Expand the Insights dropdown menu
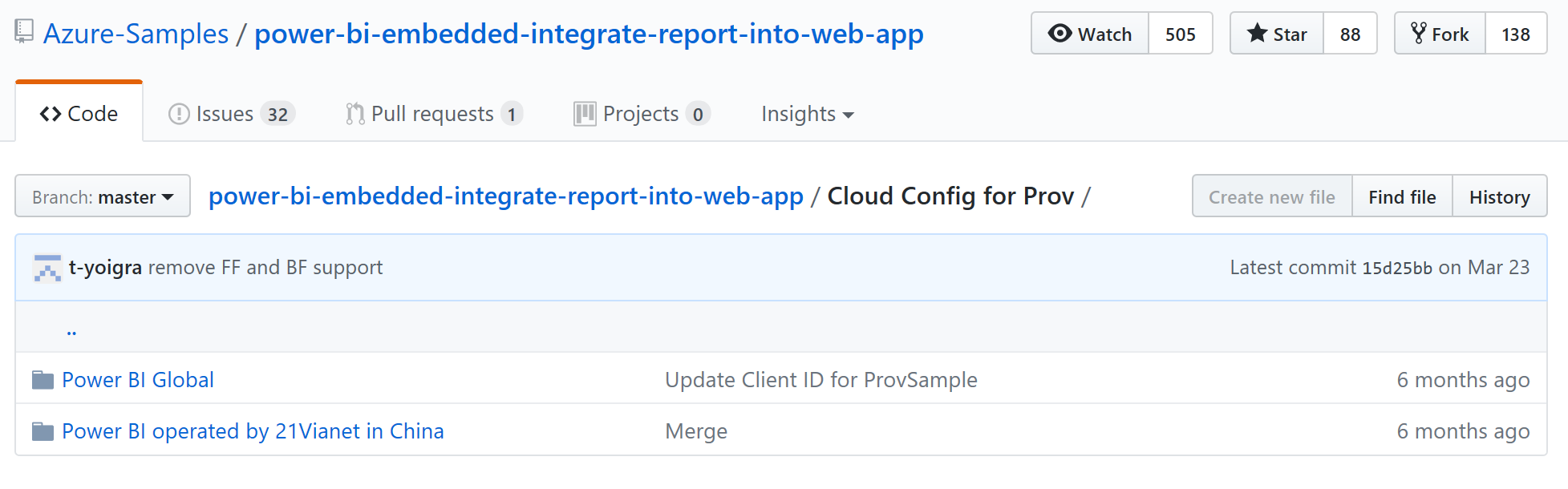 coord(807,114)
